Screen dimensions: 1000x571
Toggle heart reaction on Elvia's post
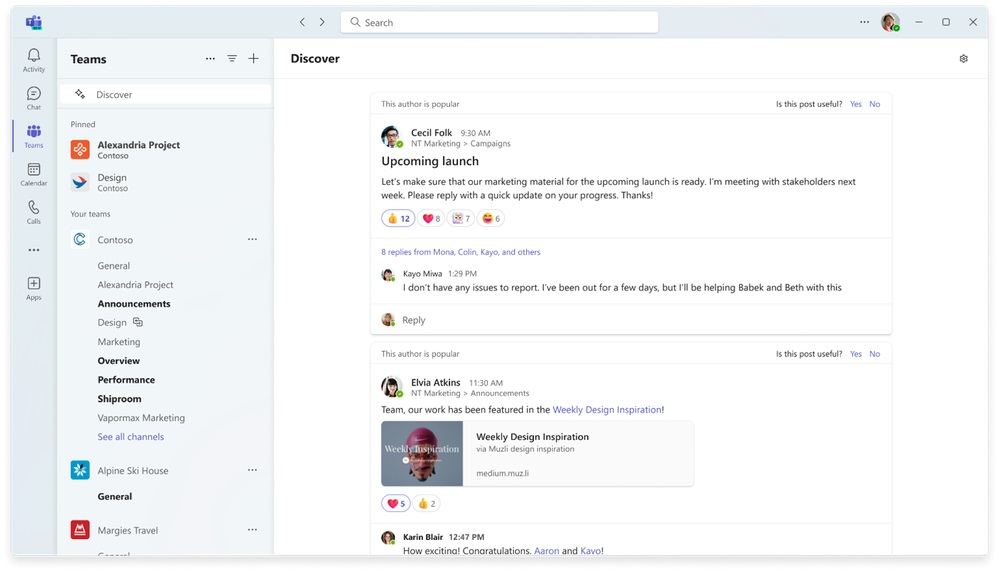[x=396, y=504]
